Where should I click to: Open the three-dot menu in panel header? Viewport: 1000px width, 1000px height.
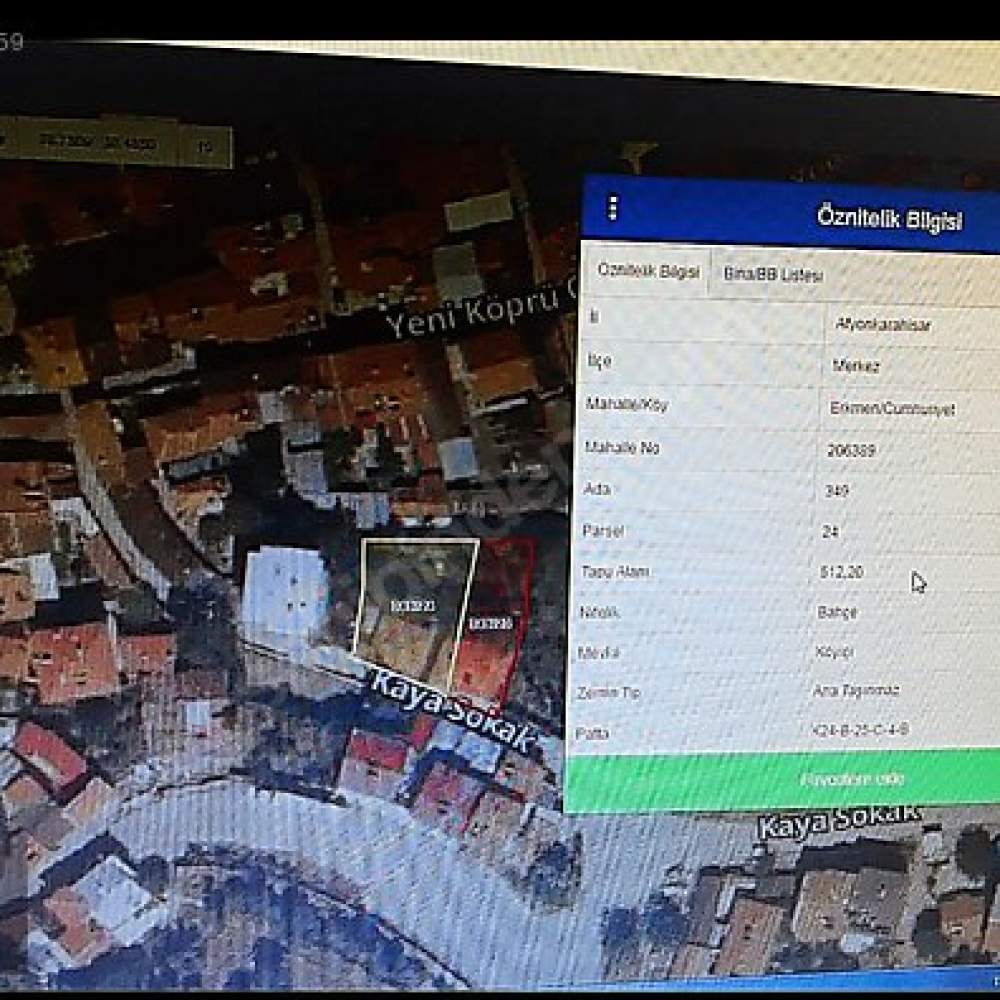[x=613, y=208]
